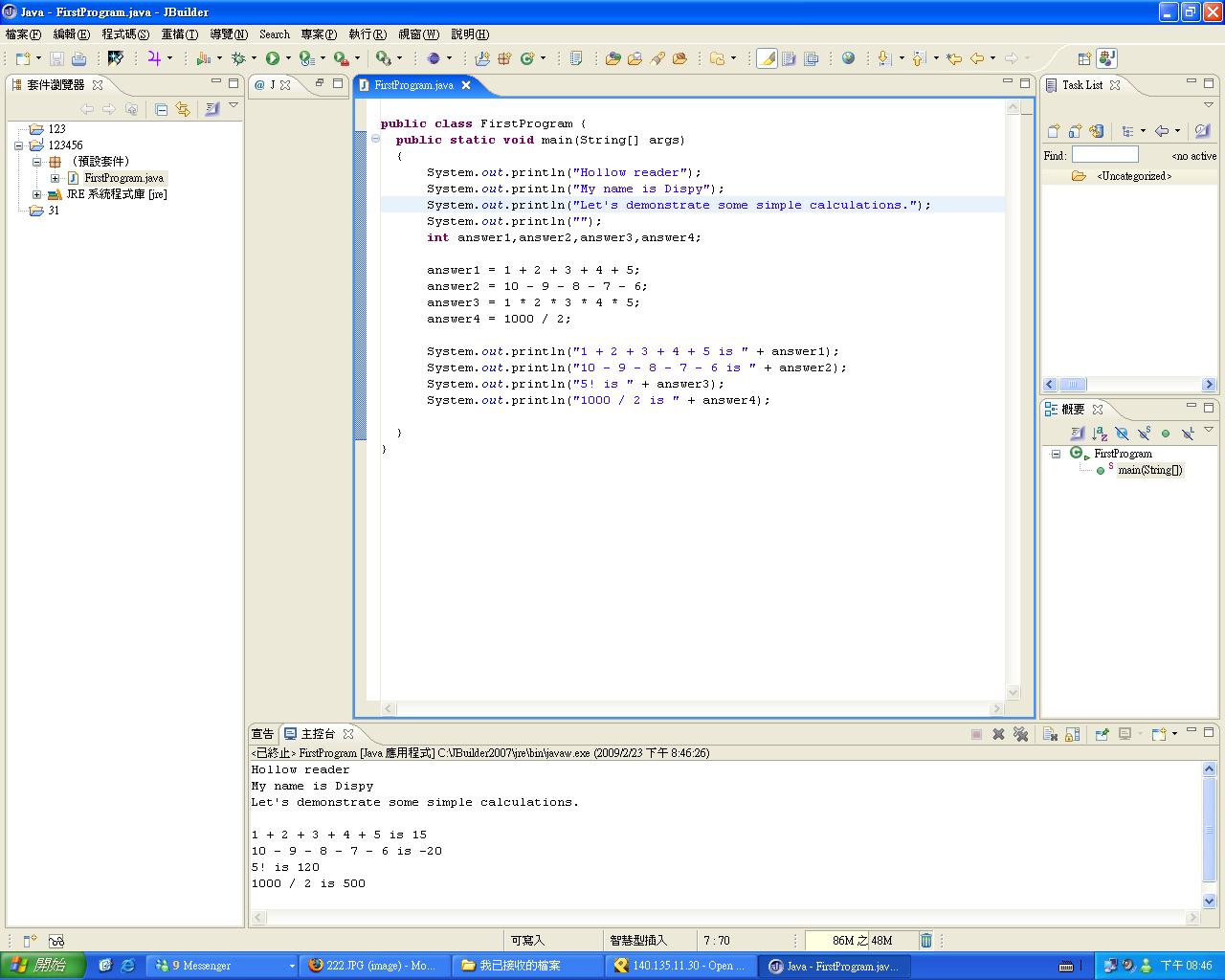Toggle Hide Static Members in outline
Viewport: 1225px width, 980px height.
[x=1144, y=434]
